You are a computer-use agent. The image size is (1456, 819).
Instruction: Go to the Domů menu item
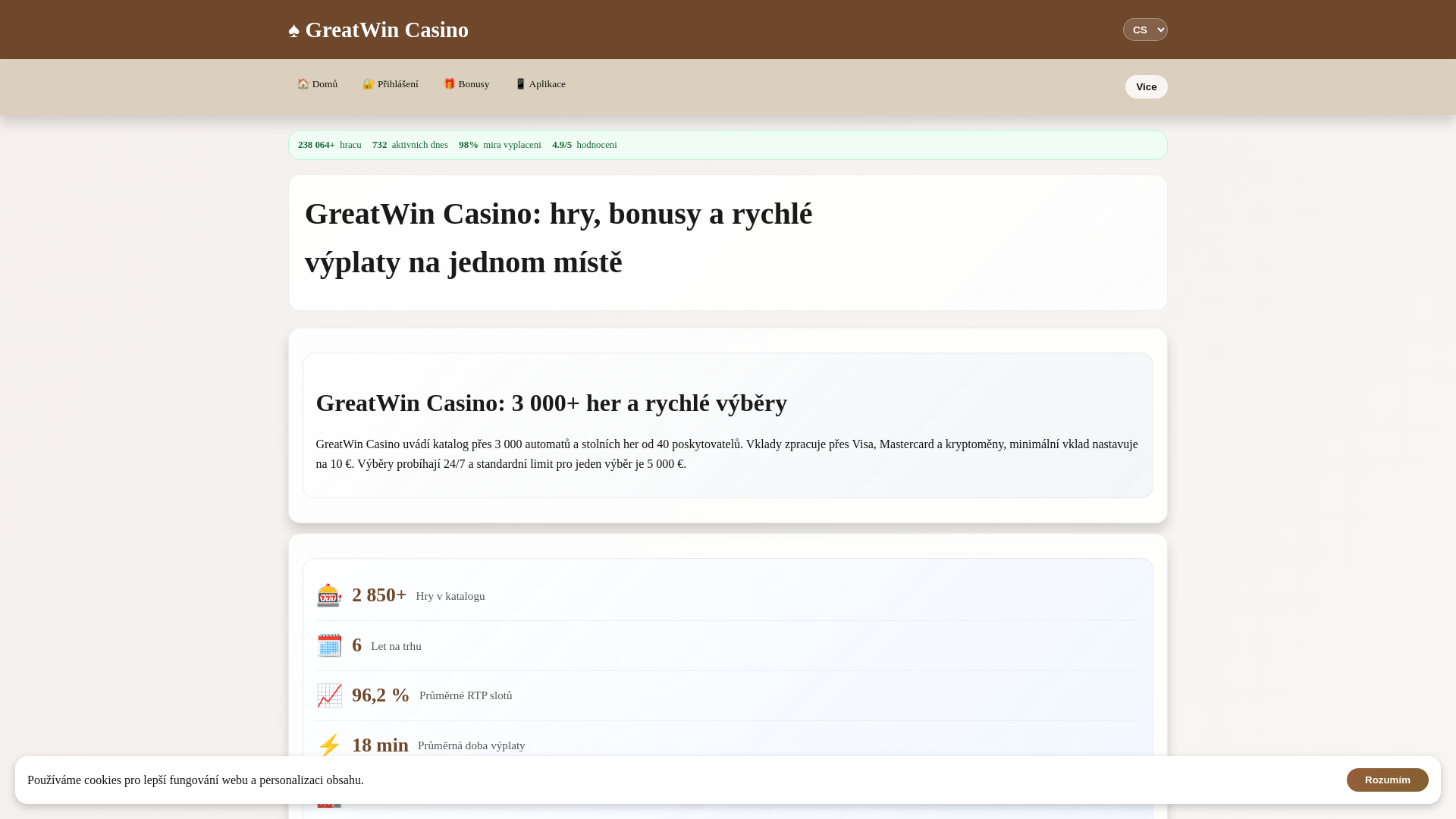(x=317, y=84)
